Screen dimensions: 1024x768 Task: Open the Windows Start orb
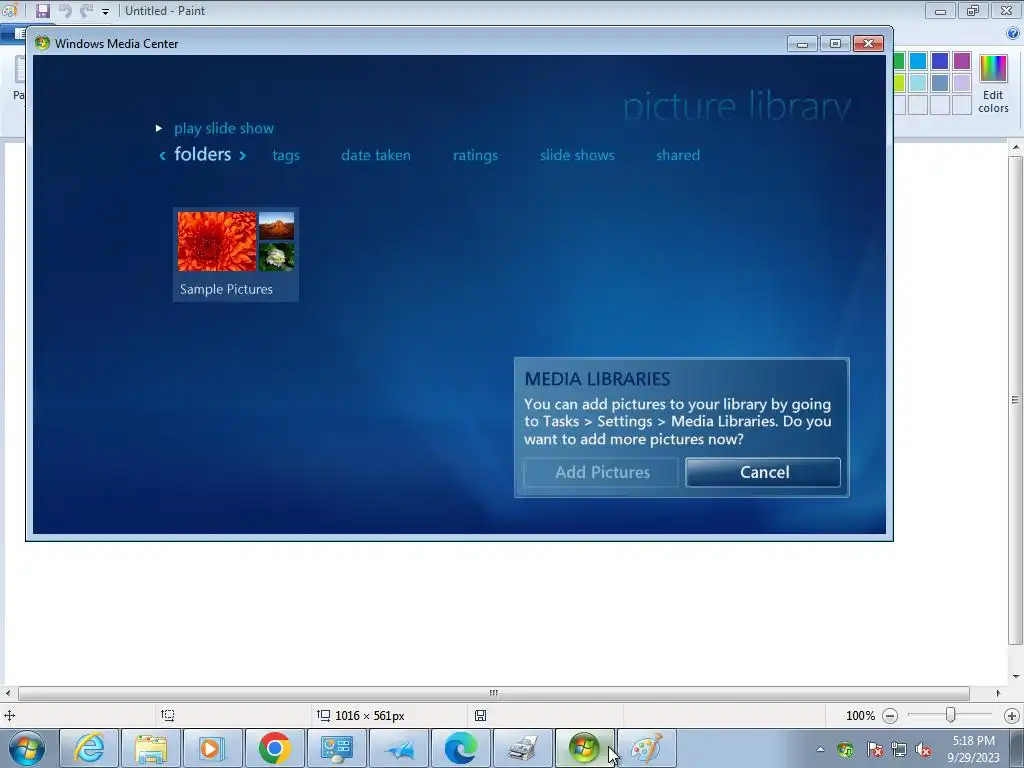click(x=27, y=748)
